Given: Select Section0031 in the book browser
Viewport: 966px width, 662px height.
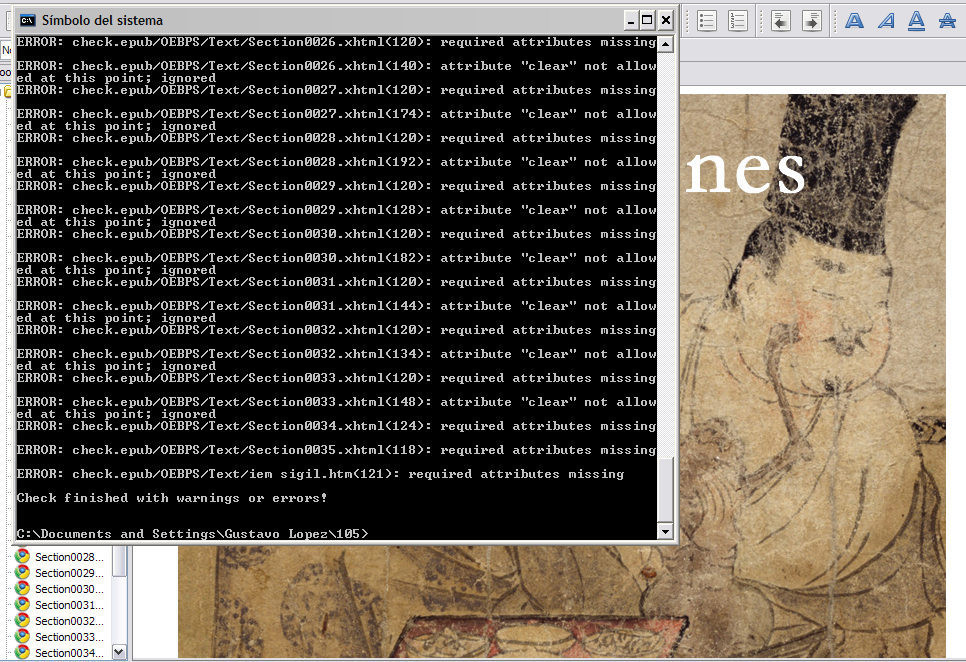Looking at the screenshot, I should pos(69,605).
